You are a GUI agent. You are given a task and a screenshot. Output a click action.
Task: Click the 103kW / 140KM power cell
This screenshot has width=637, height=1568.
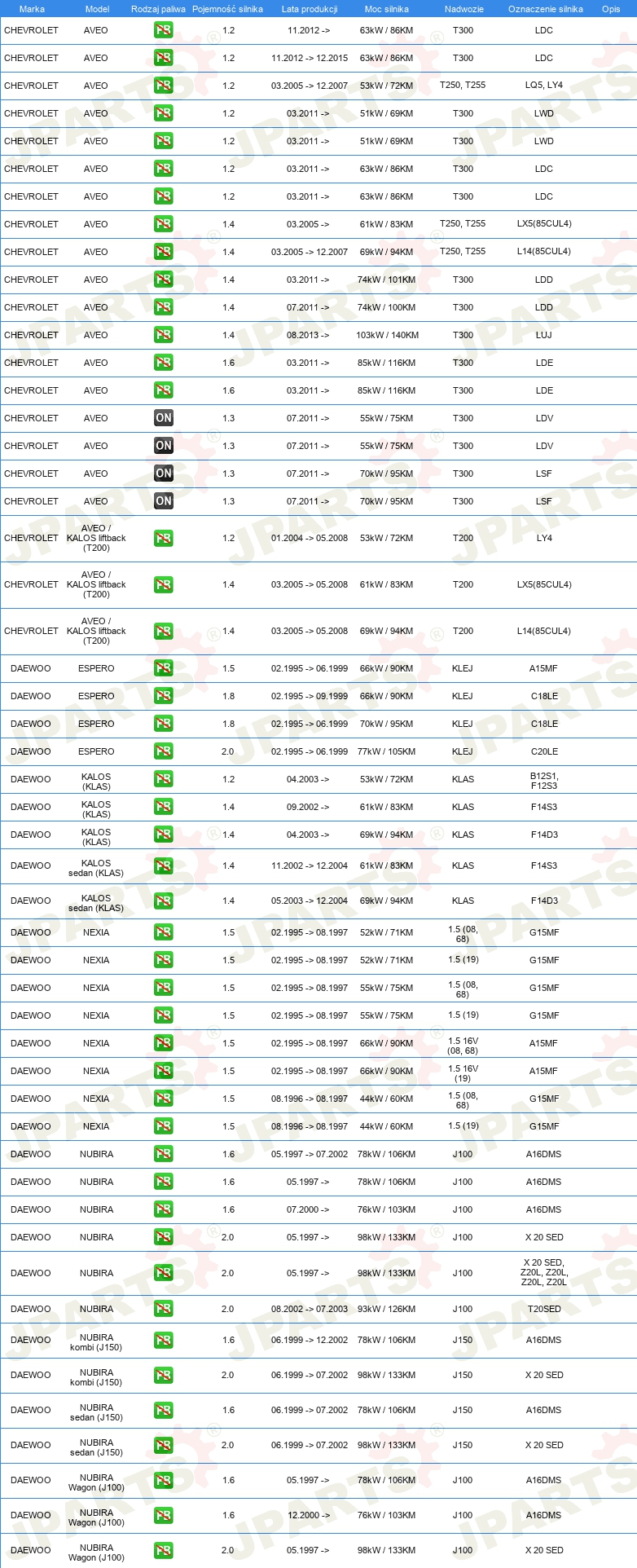click(387, 335)
